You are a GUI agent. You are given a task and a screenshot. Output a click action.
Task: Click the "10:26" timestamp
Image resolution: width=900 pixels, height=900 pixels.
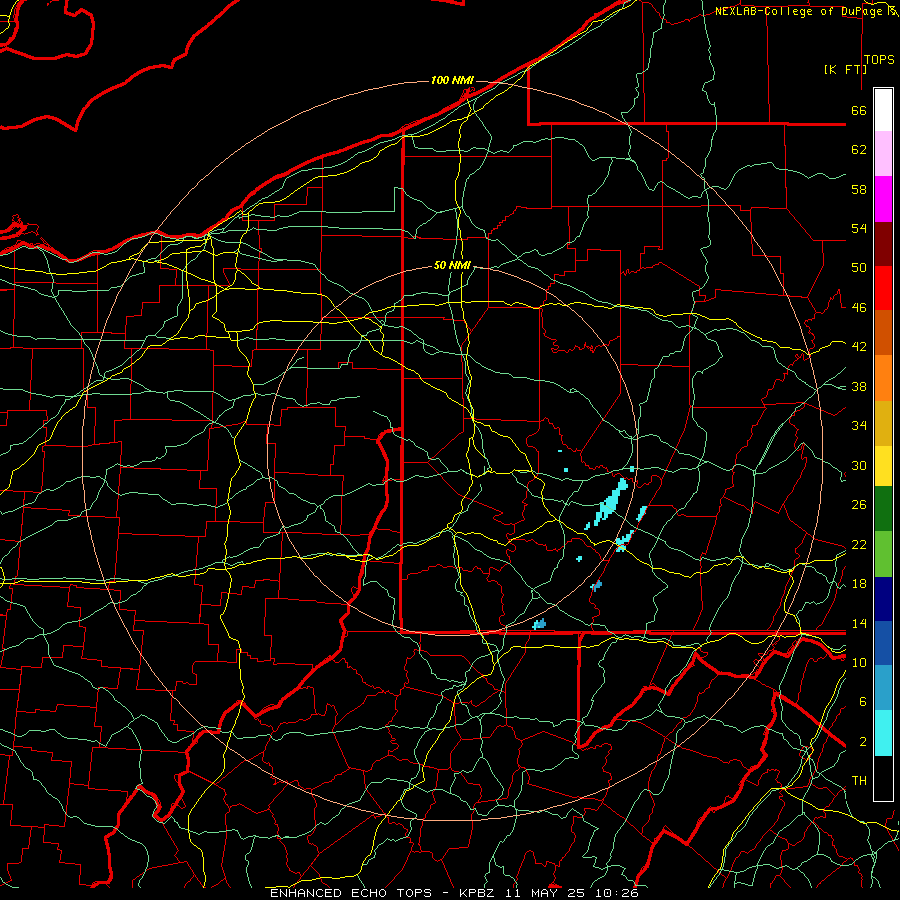617,893
